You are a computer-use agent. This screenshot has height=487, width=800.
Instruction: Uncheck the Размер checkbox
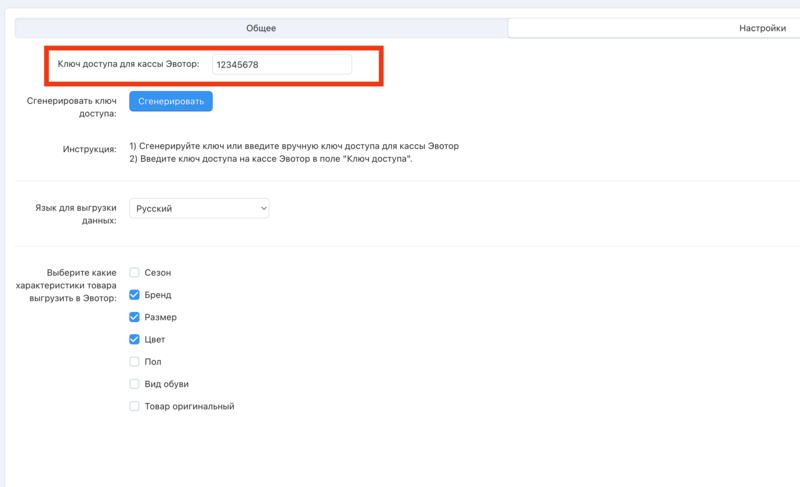134,317
